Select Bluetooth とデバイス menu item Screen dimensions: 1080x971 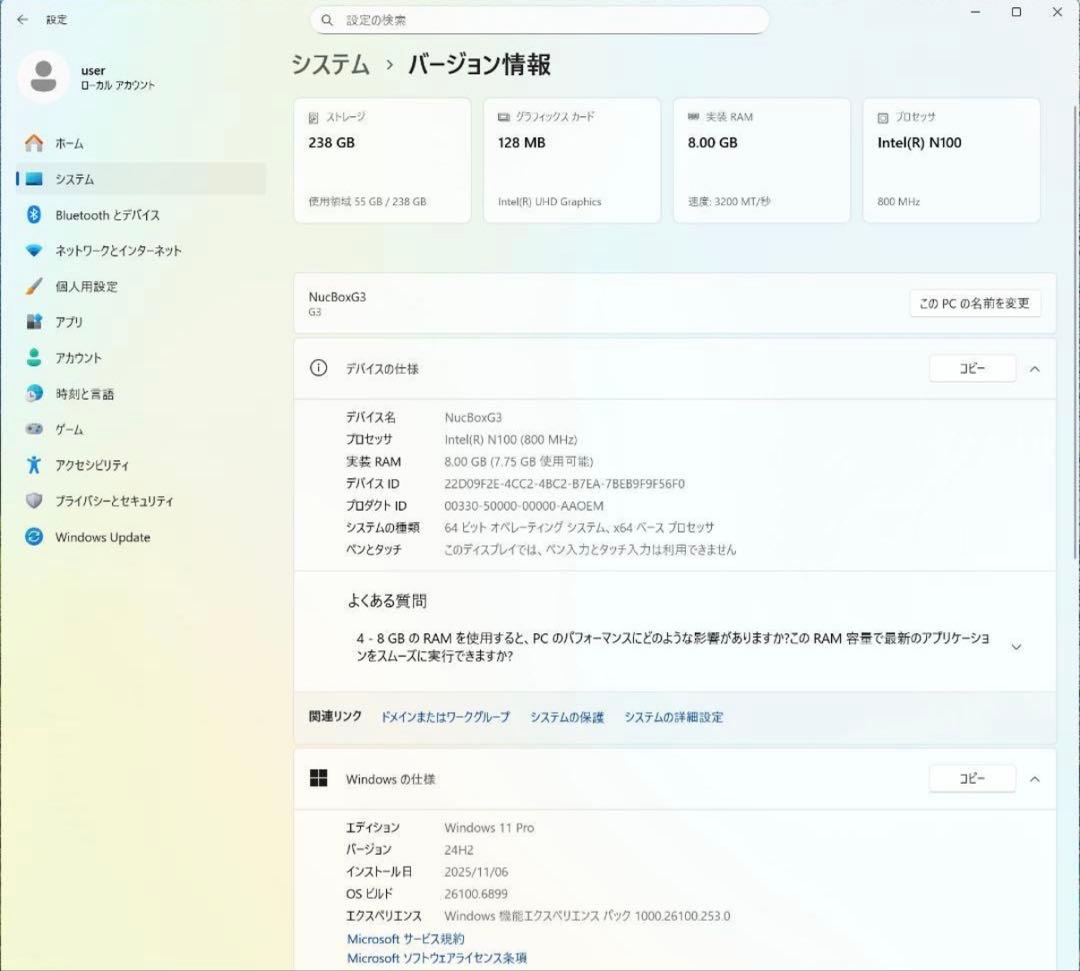tap(141, 215)
